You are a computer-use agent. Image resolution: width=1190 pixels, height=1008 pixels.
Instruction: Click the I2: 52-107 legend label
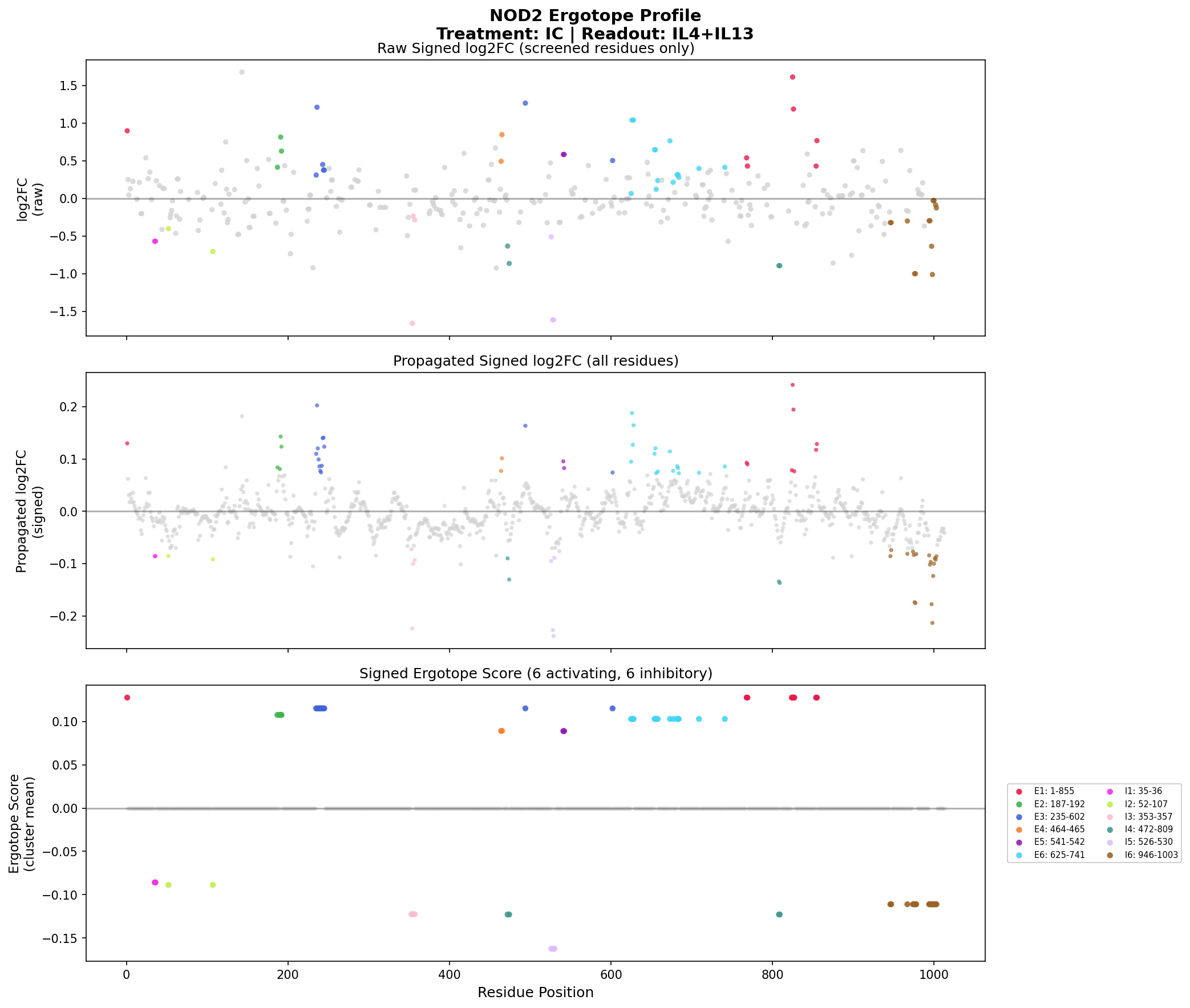(x=1146, y=804)
